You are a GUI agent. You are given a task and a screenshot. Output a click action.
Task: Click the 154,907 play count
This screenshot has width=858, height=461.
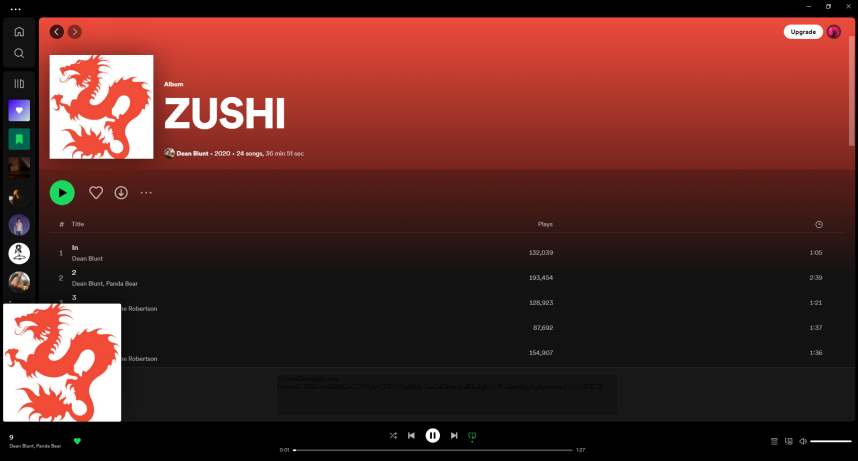(541, 353)
